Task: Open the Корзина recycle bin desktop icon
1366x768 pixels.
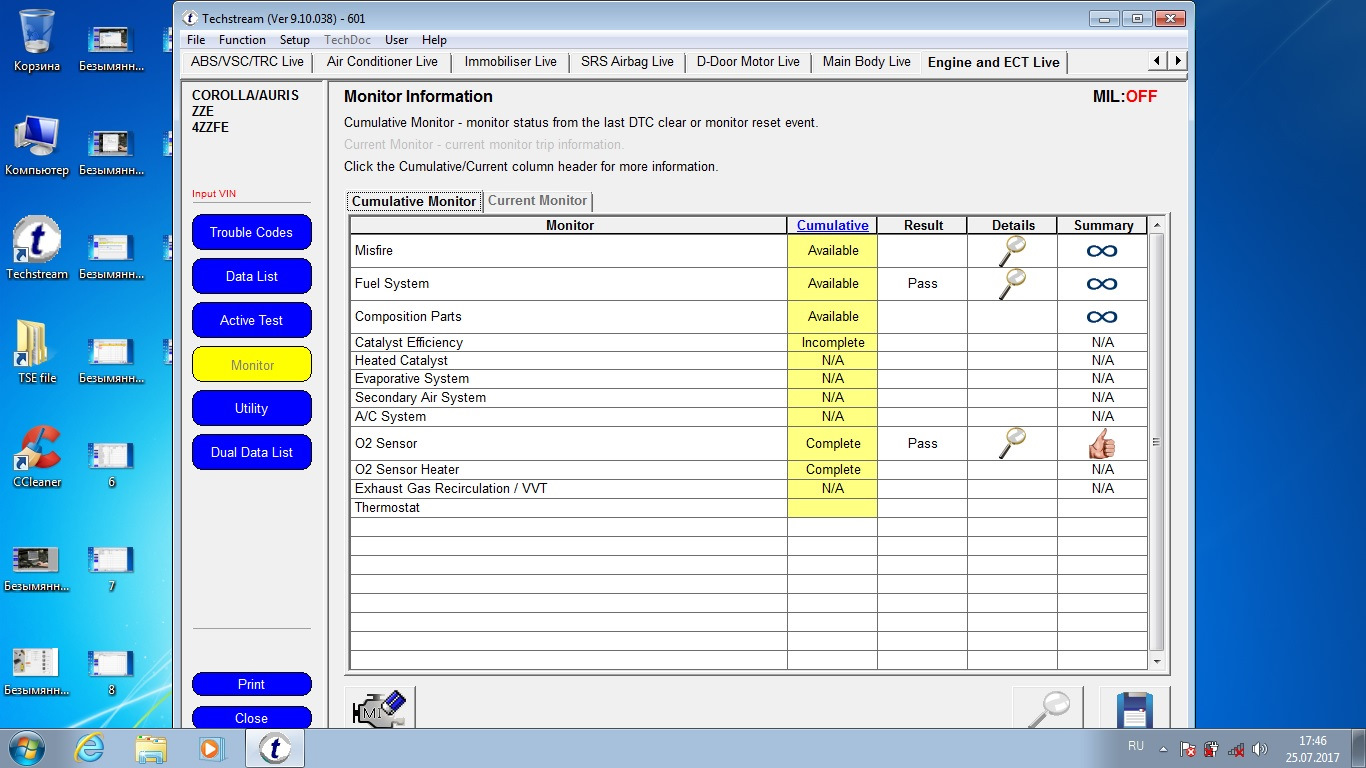Action: 37,40
